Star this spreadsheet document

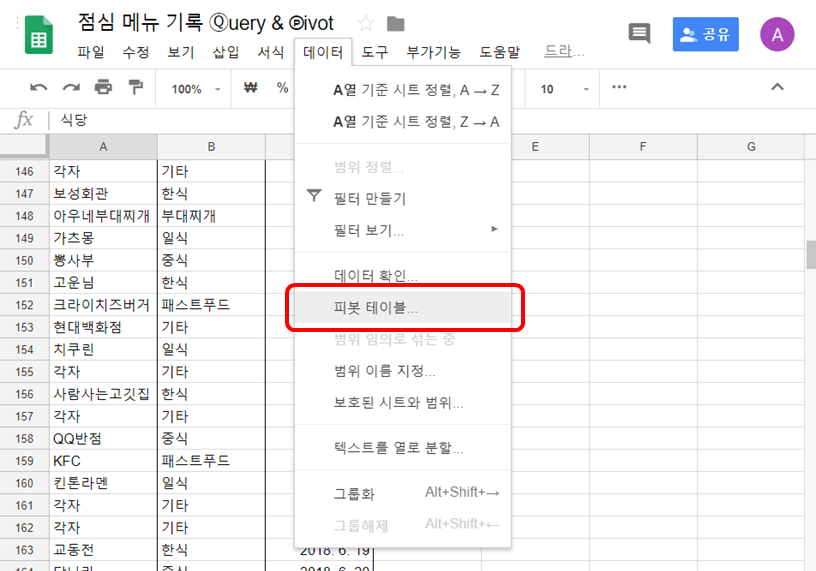[366, 23]
